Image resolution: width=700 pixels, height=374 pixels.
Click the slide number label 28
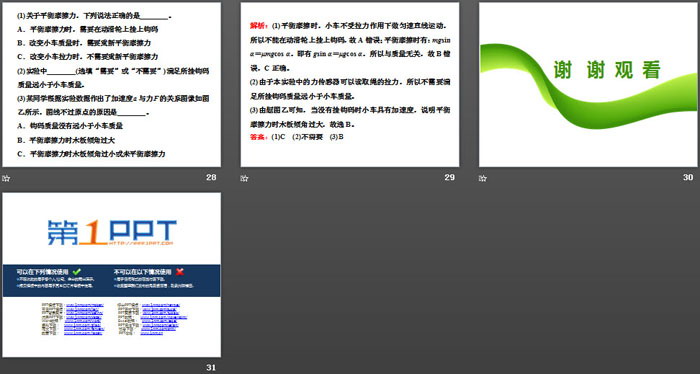(x=211, y=177)
